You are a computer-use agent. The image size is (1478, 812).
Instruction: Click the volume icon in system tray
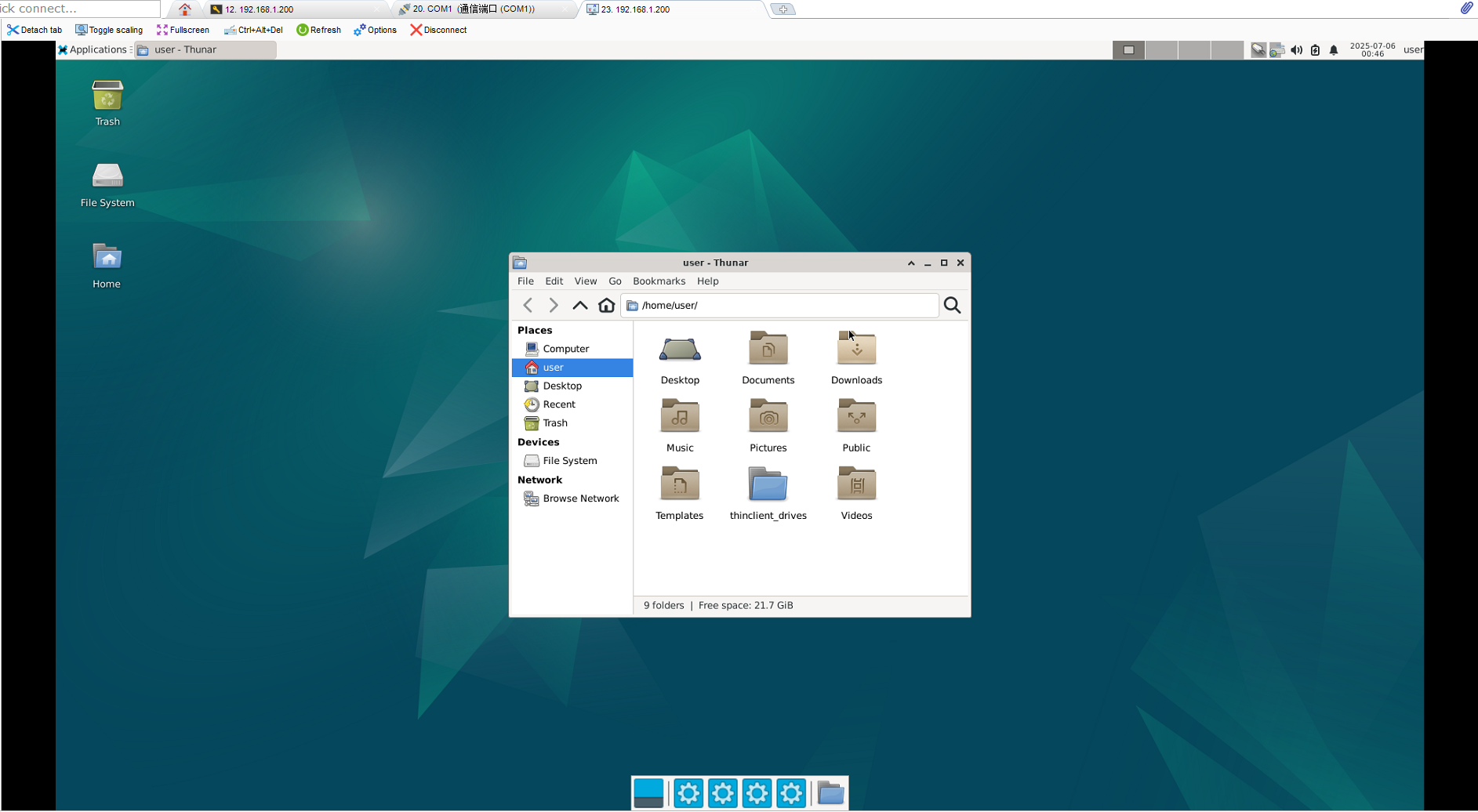point(1297,50)
